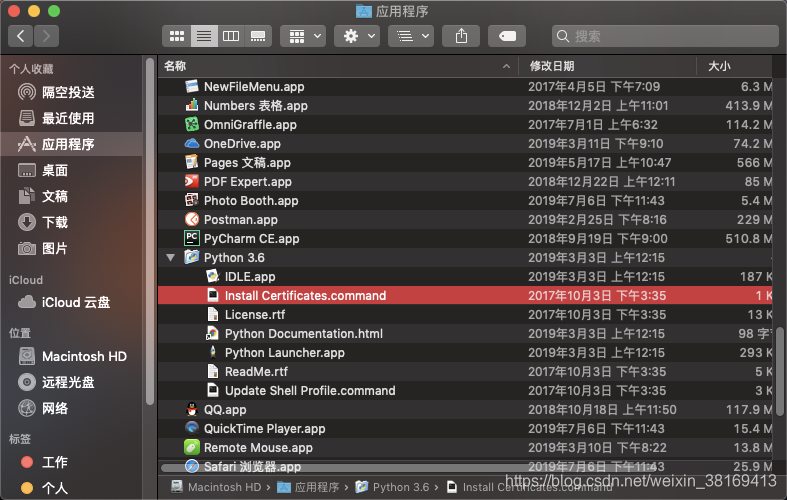This screenshot has width=787, height=500.
Task: Focus the 搜索 search field
Action: point(665,36)
